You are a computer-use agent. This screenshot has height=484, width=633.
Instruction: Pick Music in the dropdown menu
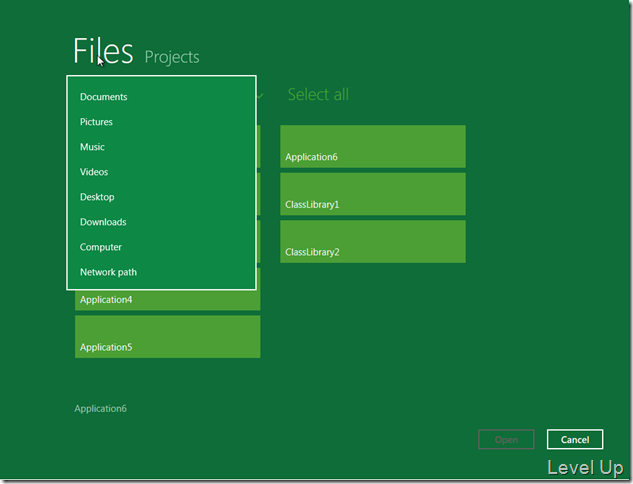[161, 147]
